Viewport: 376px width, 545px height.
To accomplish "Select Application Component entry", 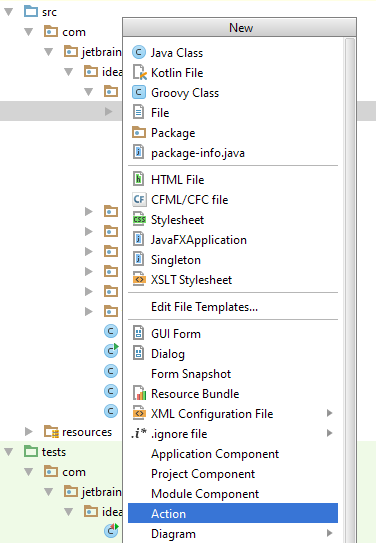I will coord(233,454).
